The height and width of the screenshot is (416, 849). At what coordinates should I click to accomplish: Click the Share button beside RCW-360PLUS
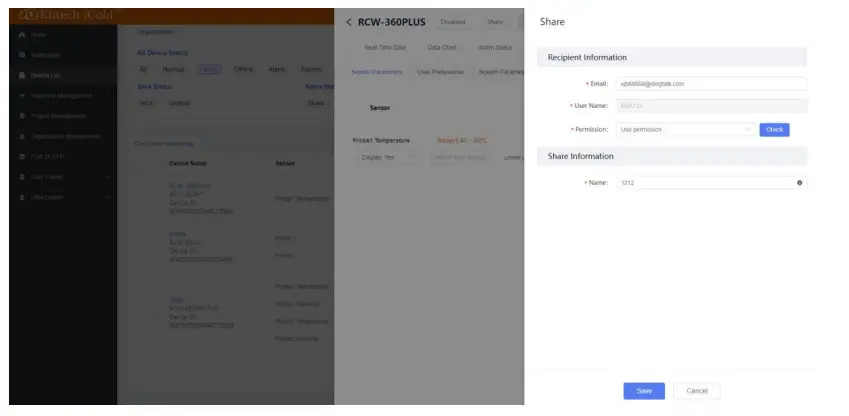495,22
